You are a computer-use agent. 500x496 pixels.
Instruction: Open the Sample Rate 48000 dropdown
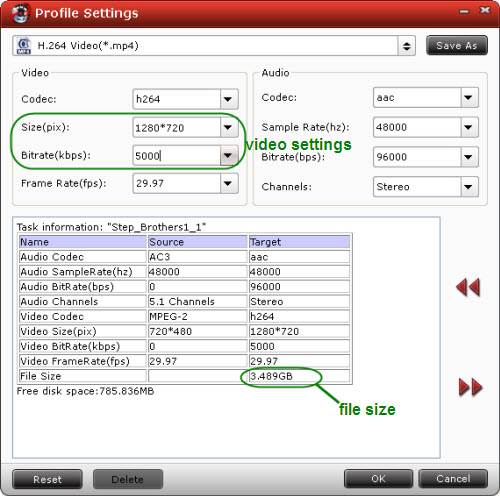click(x=469, y=127)
